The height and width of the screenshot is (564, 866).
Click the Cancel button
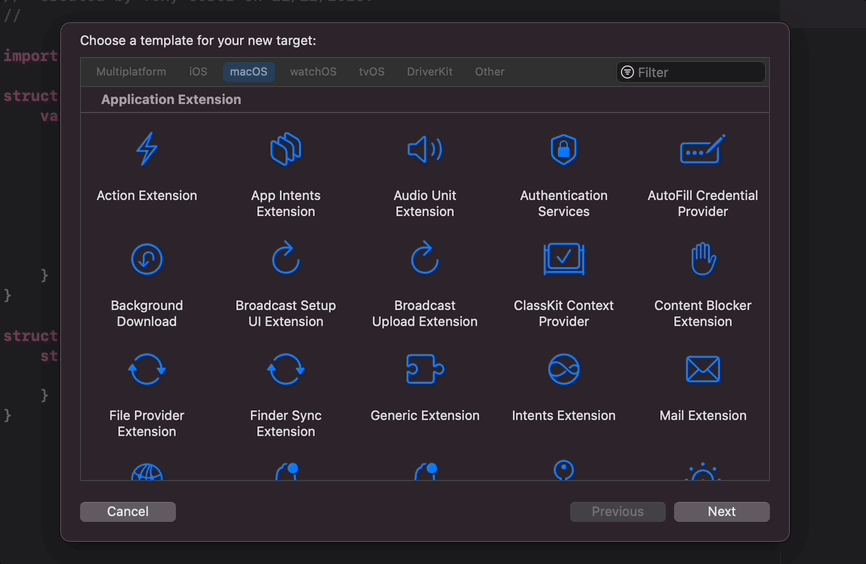coord(128,512)
